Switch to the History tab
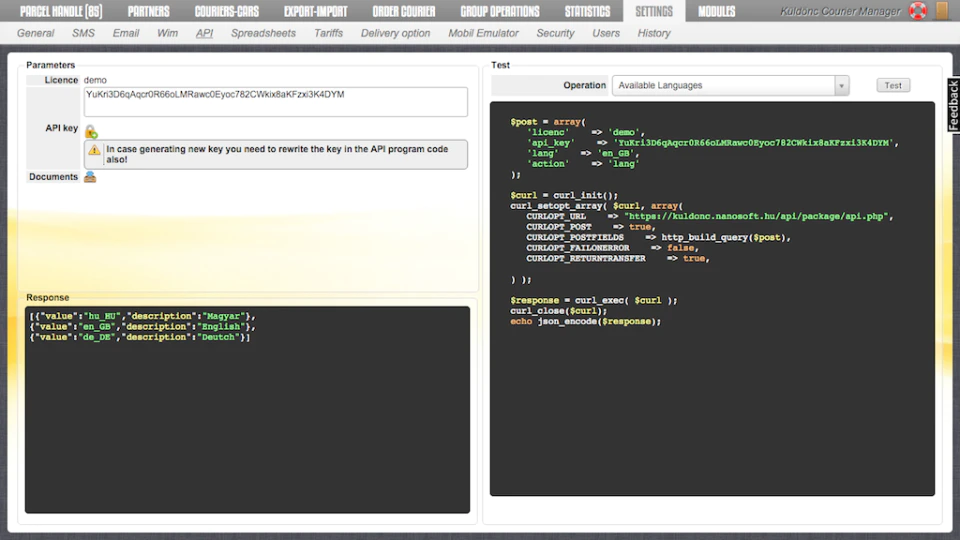The height and width of the screenshot is (540, 960). pos(654,33)
